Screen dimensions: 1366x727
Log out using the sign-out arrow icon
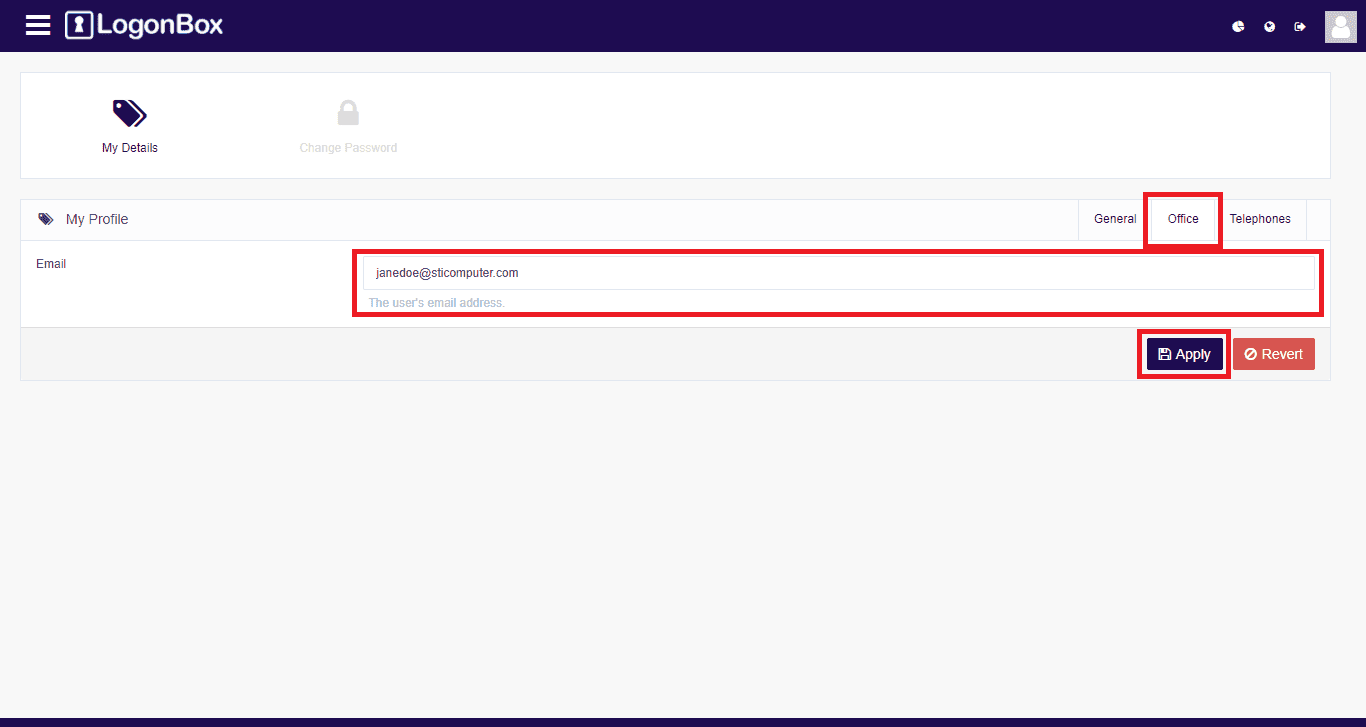(x=1300, y=27)
